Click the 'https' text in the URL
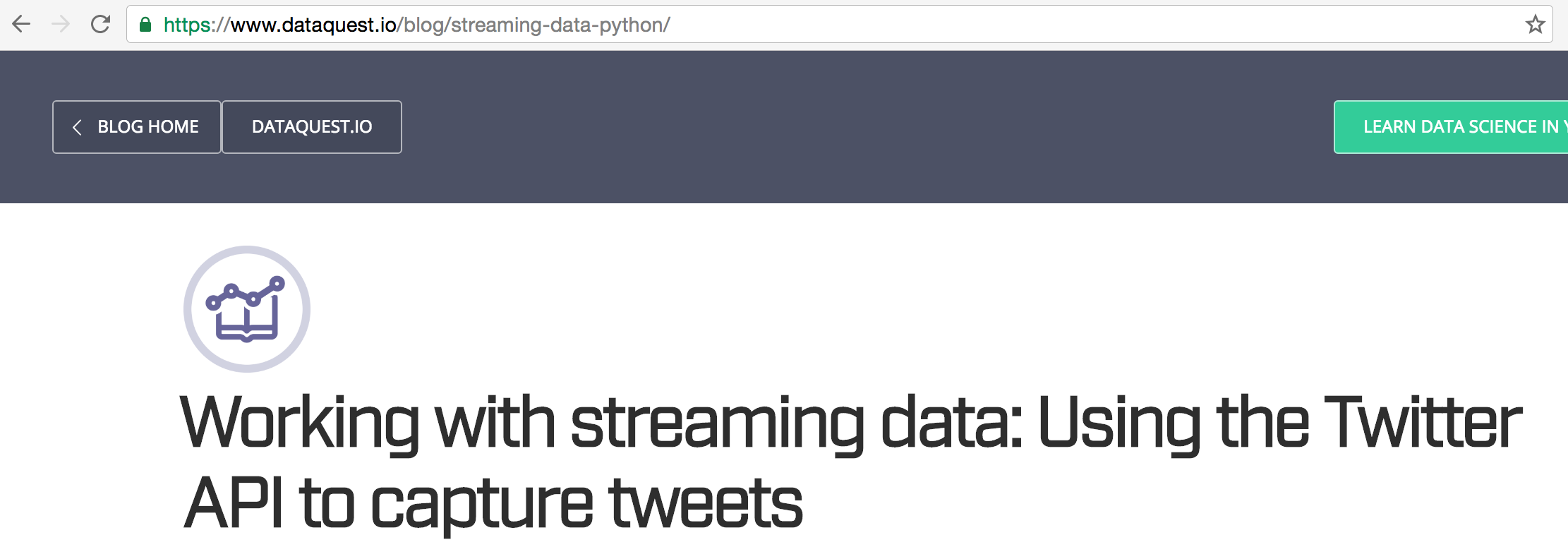Viewport: 1568px width, 559px height. click(188, 25)
